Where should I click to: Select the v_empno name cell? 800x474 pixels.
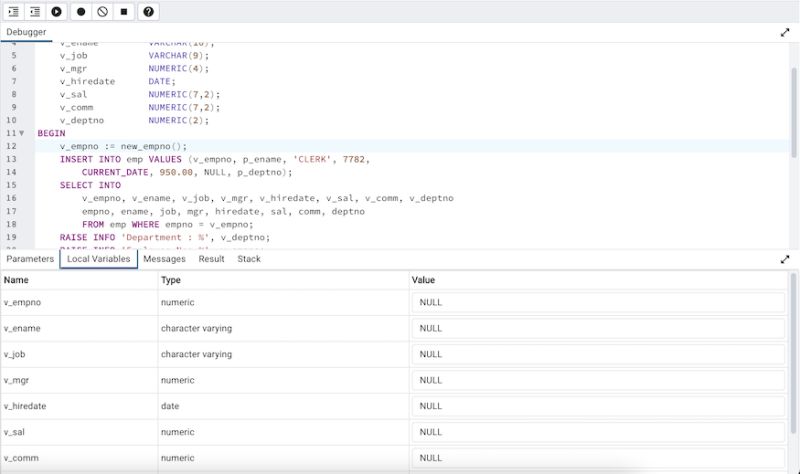(x=79, y=303)
